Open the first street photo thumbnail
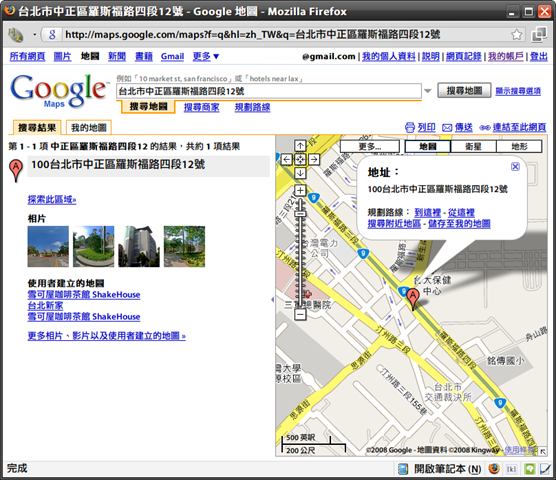 pos(48,246)
